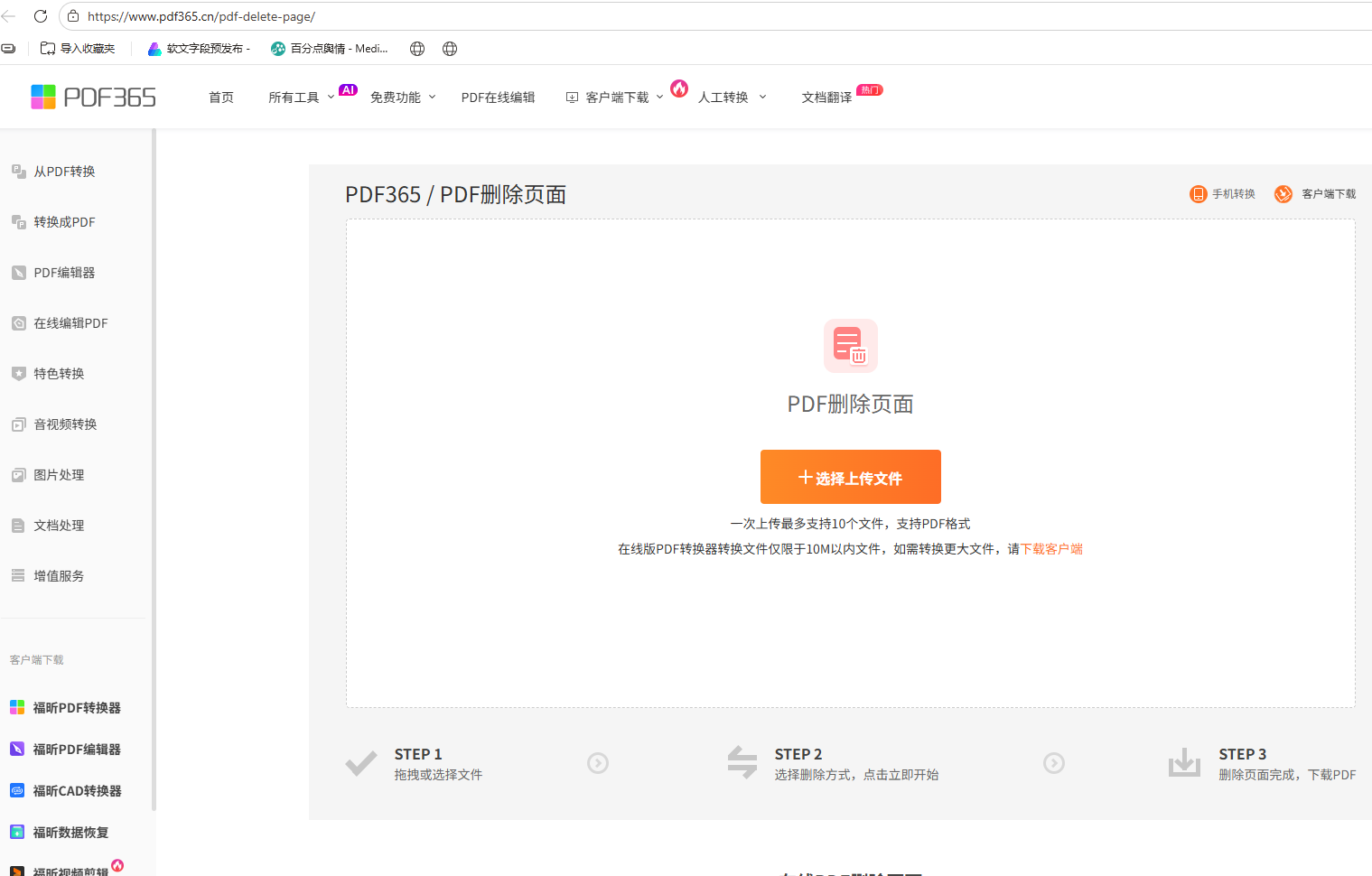Reload the page with the refresh icon
Image resolution: width=1372 pixels, height=876 pixels.
pyautogui.click(x=41, y=16)
